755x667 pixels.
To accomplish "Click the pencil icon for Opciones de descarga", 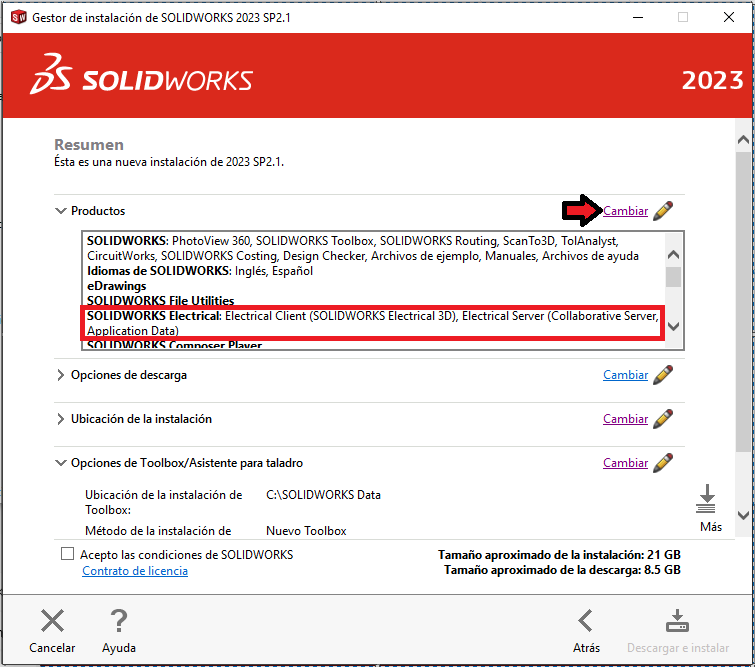I will (663, 375).
